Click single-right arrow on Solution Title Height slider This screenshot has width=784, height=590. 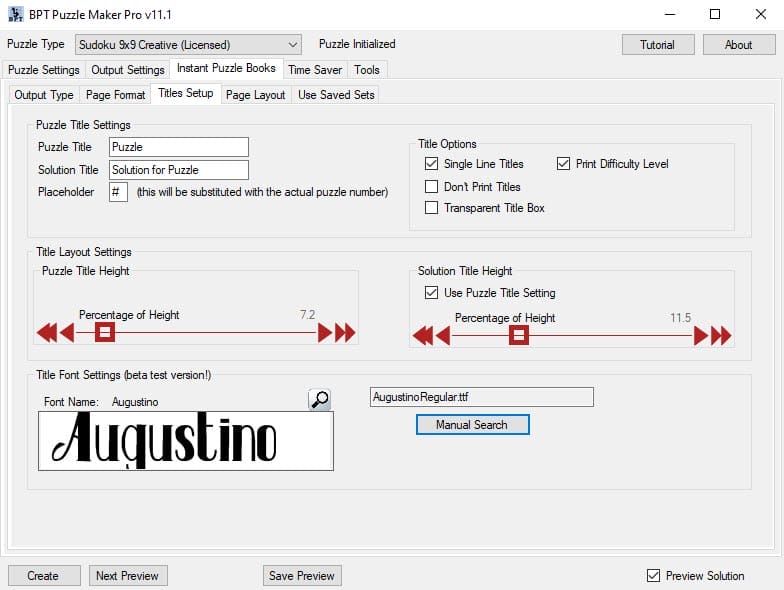click(x=701, y=335)
